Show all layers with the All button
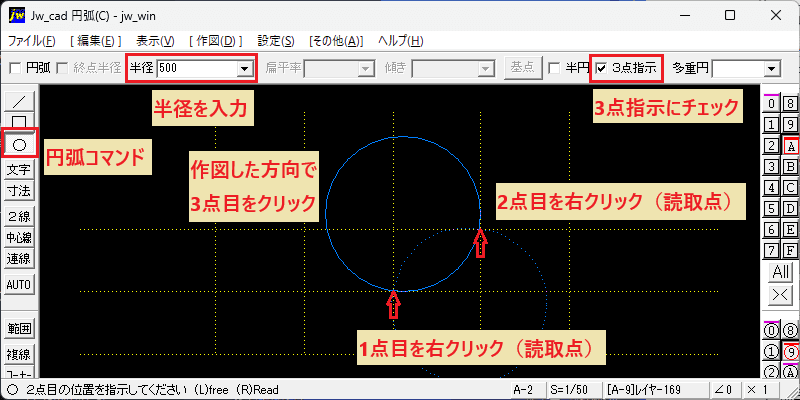This screenshot has width=800, height=400. click(781, 272)
